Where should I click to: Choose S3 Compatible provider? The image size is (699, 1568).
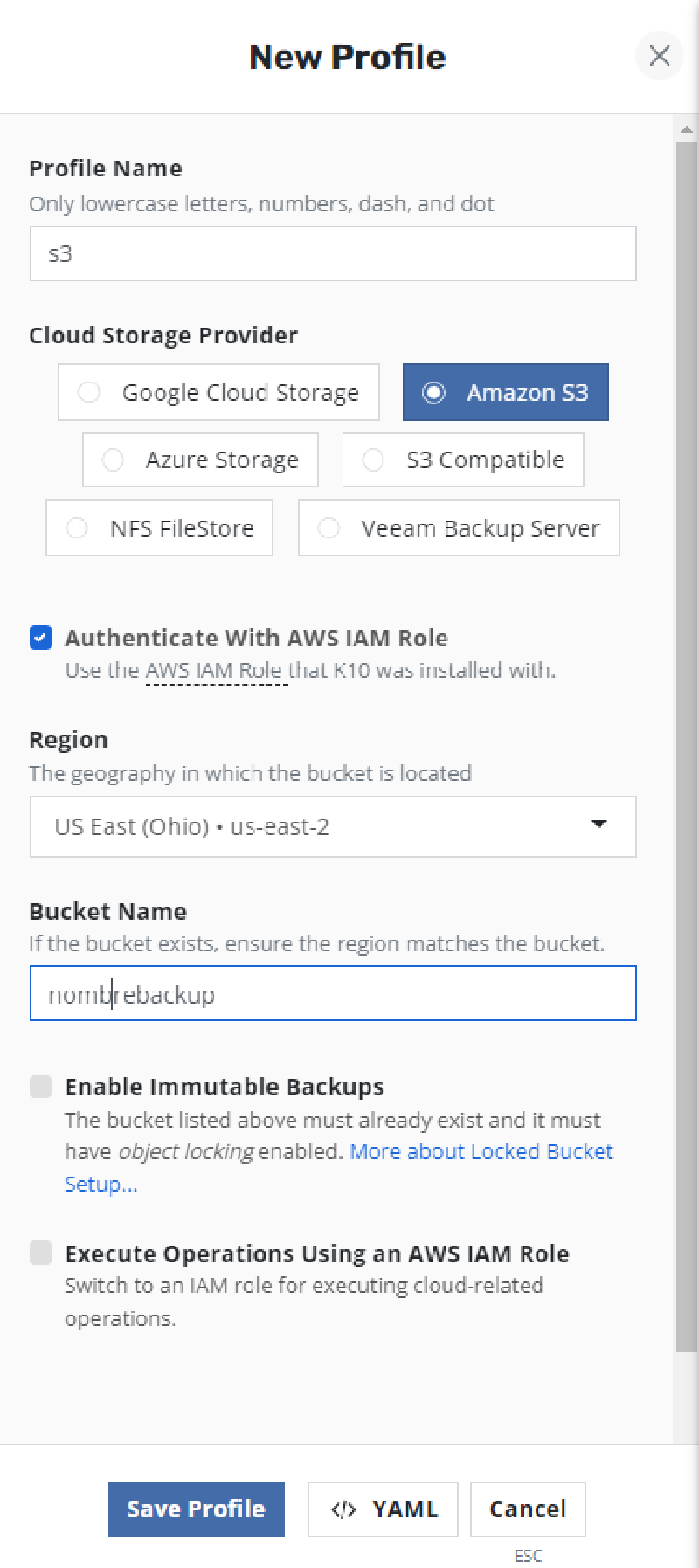[463, 459]
